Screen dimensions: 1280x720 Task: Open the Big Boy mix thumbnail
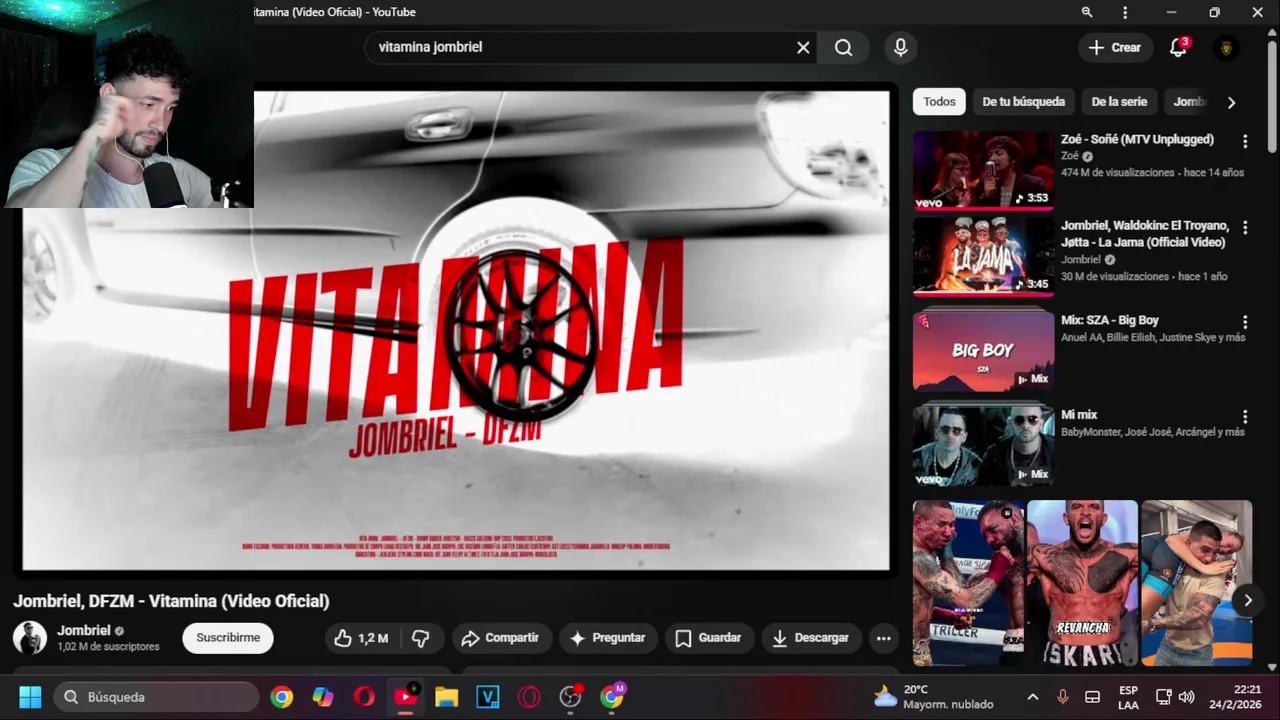tap(983, 351)
